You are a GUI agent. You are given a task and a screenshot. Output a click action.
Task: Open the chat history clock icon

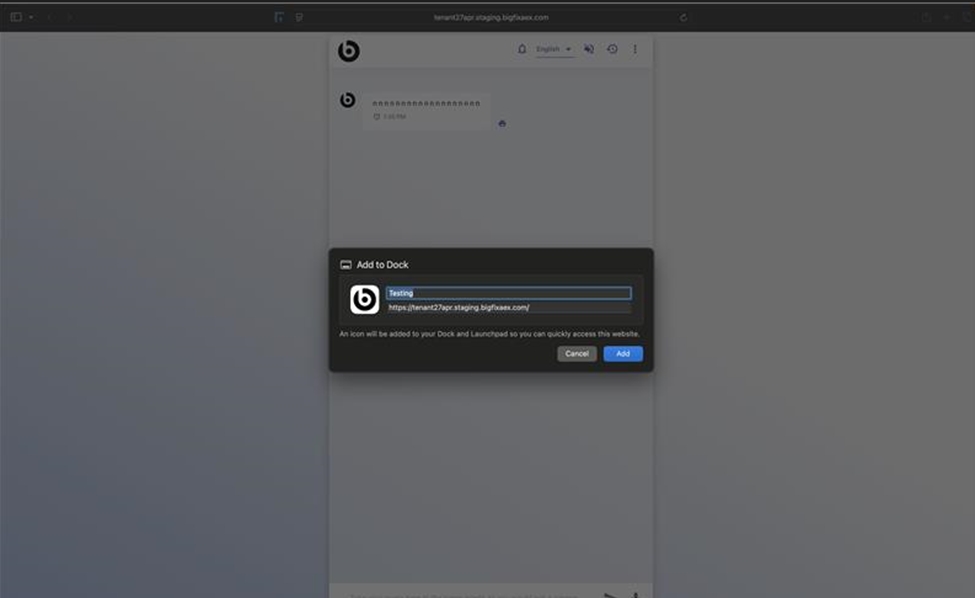612,49
